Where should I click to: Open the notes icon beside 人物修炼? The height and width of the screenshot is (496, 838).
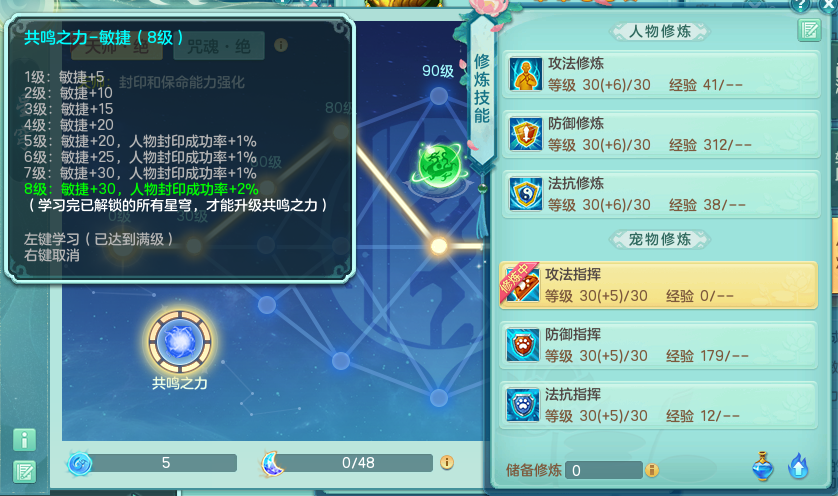(809, 30)
